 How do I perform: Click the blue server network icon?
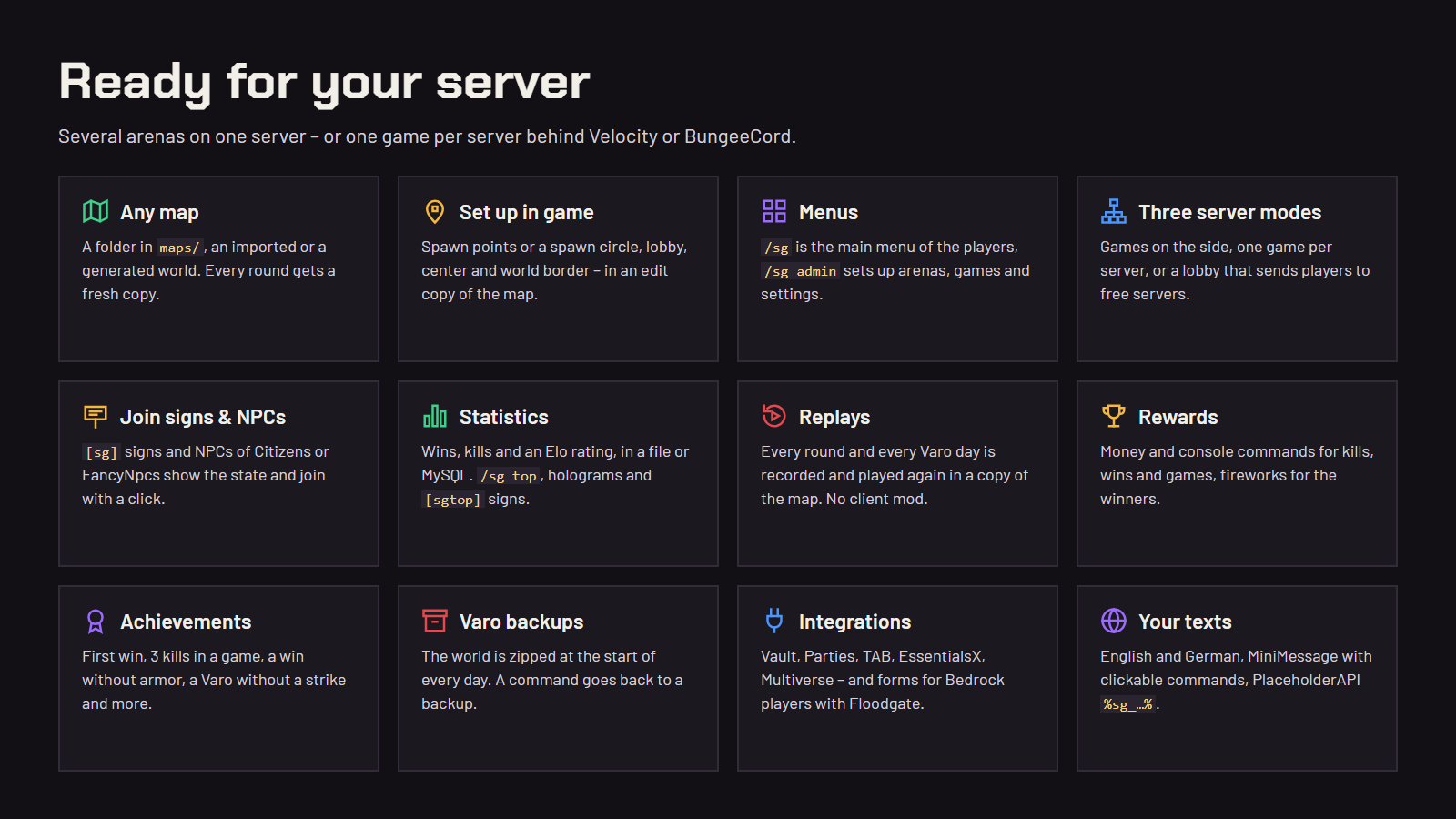tap(1114, 211)
